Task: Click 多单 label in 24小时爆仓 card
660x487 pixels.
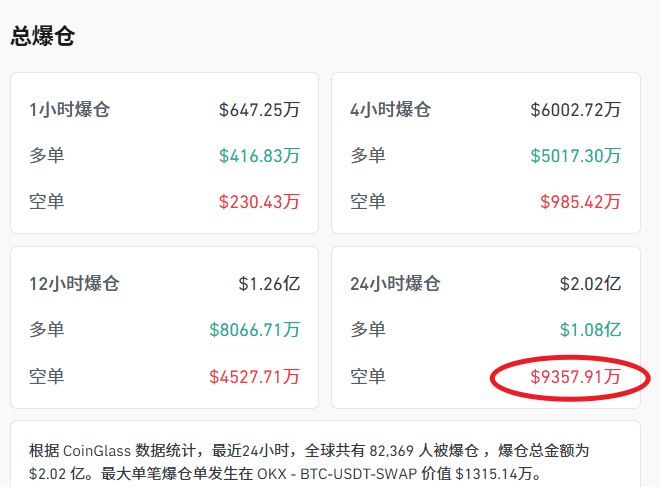Action: coord(368,330)
